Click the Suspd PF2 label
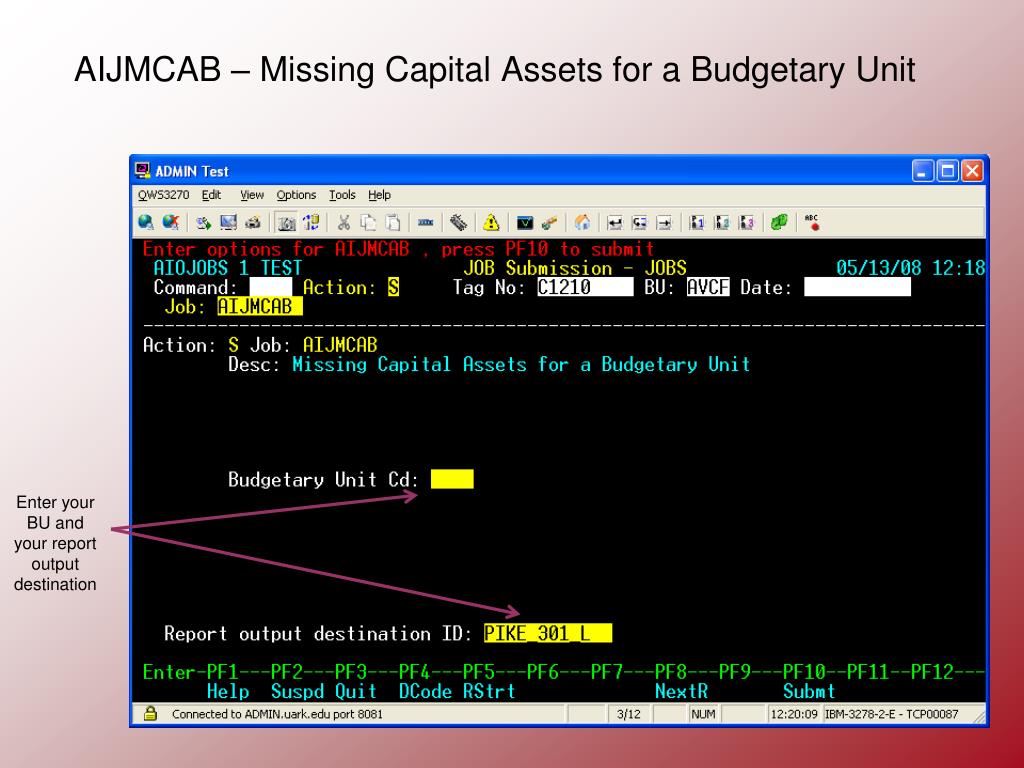Image resolution: width=1024 pixels, height=768 pixels. [297, 691]
